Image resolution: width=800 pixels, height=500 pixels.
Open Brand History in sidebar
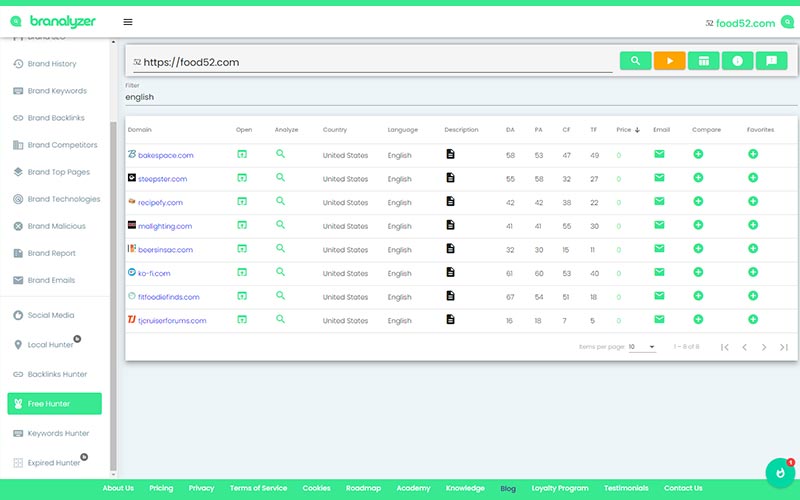(x=52, y=64)
